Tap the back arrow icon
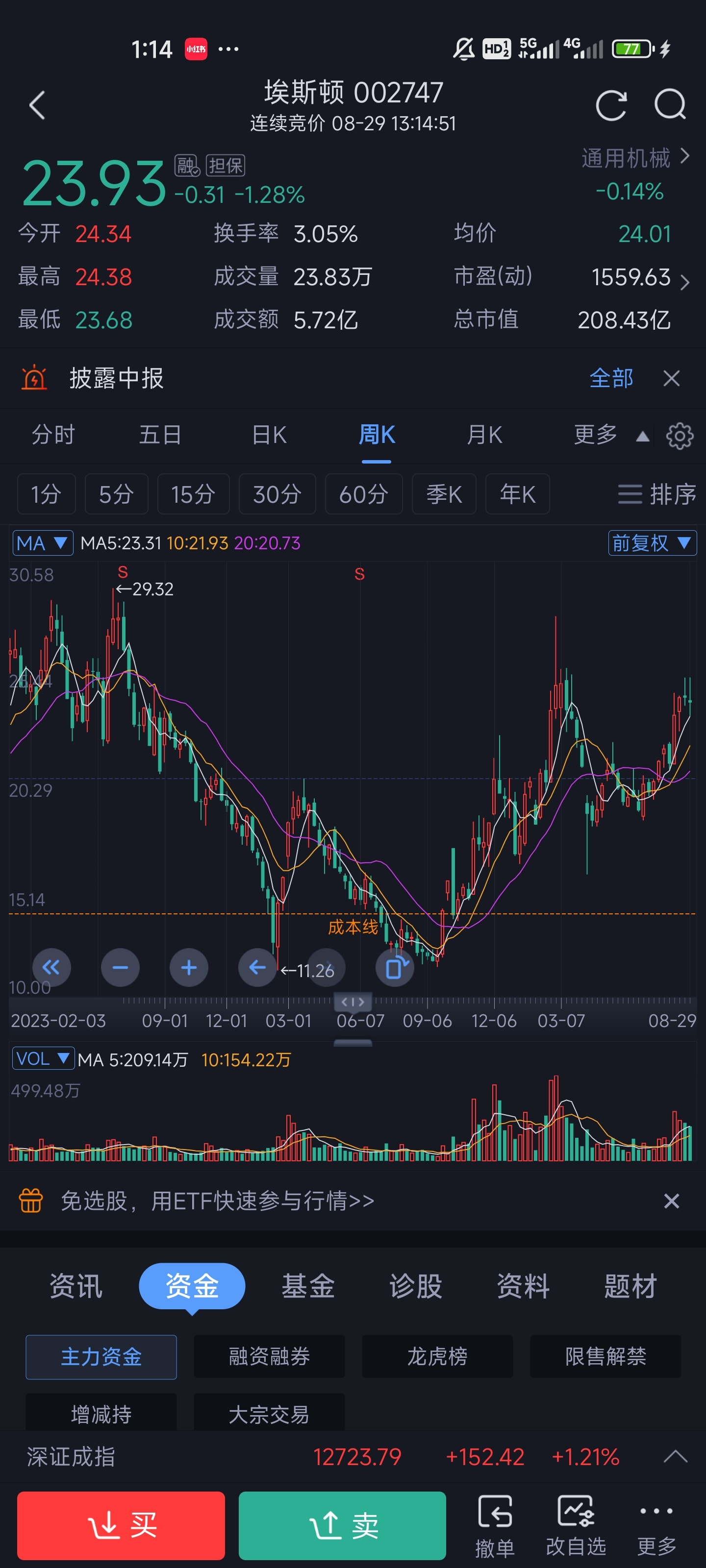The image size is (706, 1568). coord(37,105)
